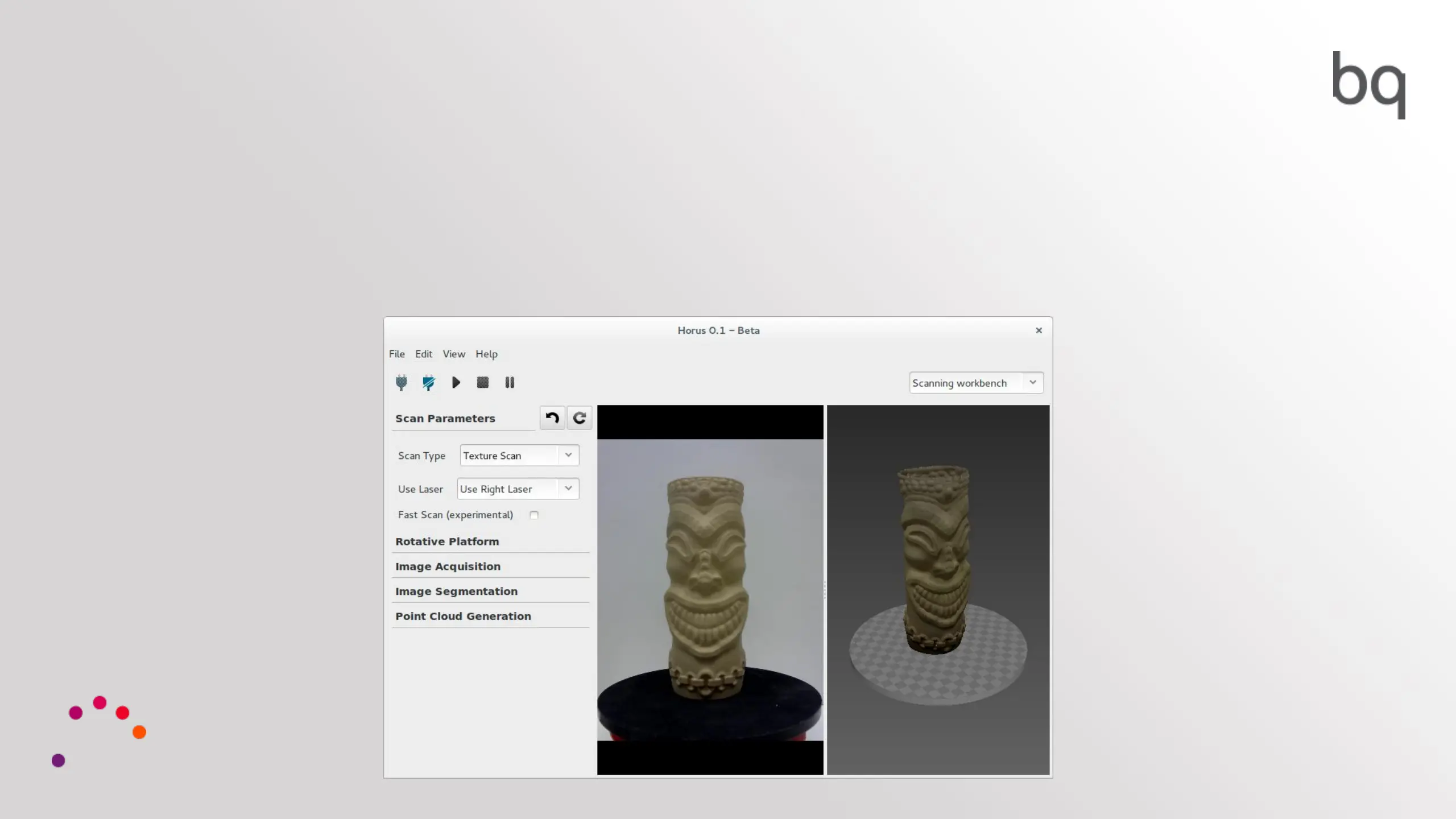Open the Help menu
This screenshot has height=819, width=1456.
[x=486, y=354]
